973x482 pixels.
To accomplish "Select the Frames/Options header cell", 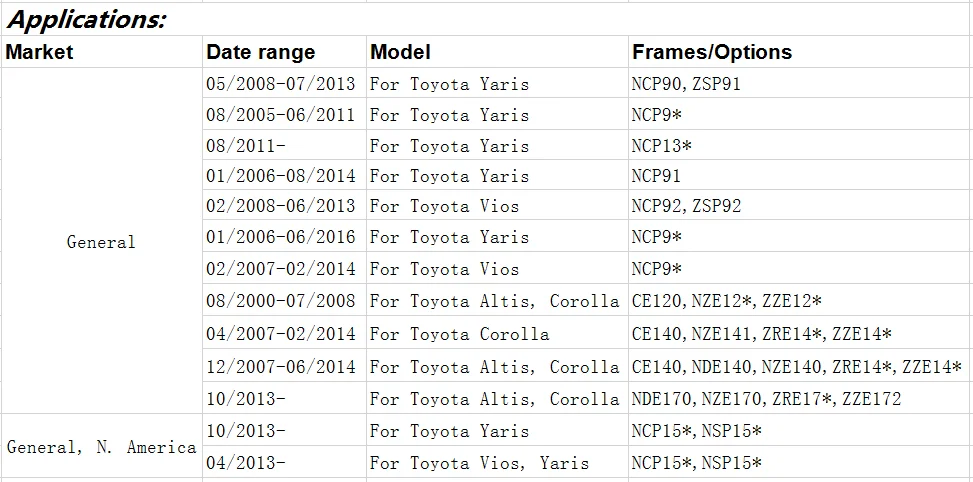I will [800, 52].
